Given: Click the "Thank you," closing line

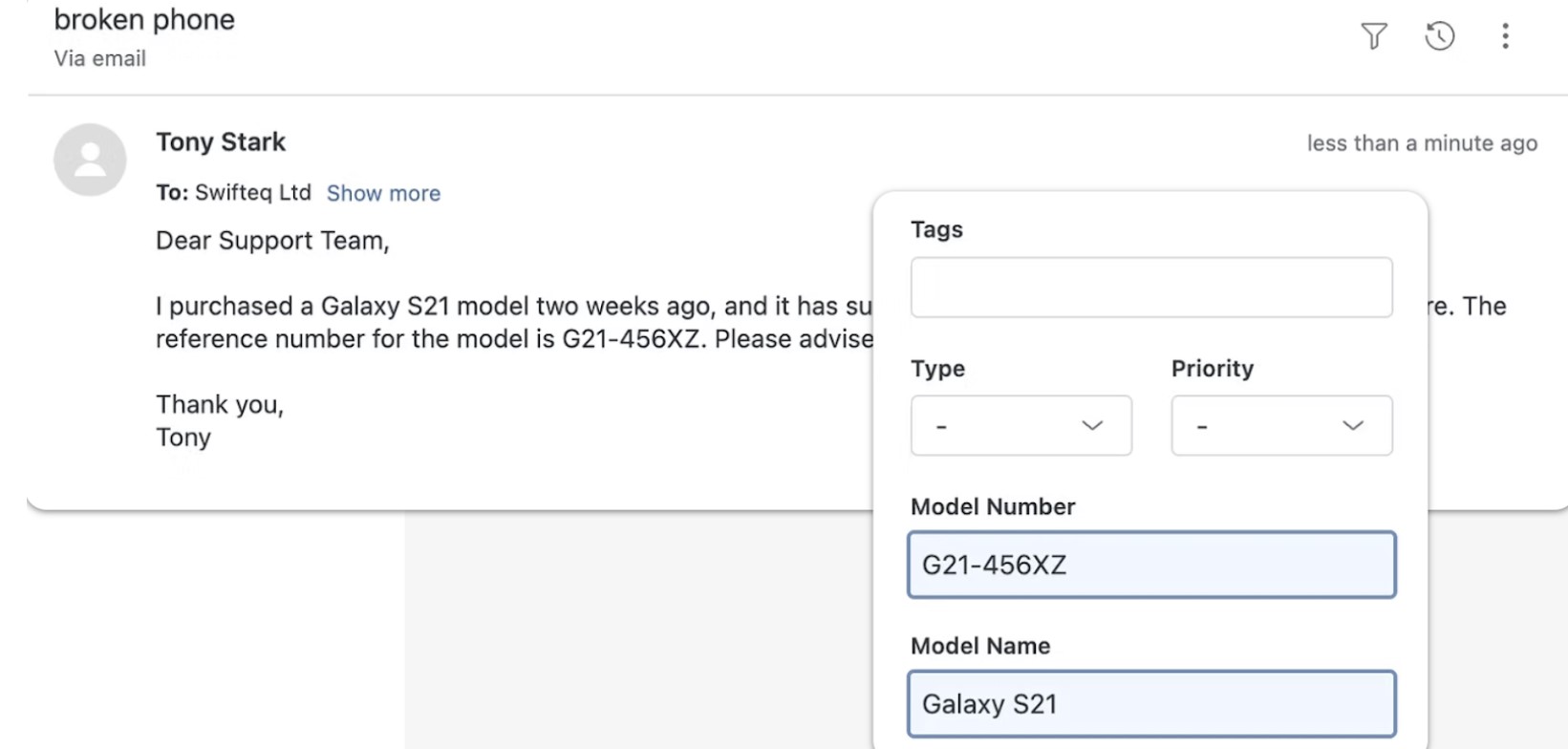Looking at the screenshot, I should [220, 405].
